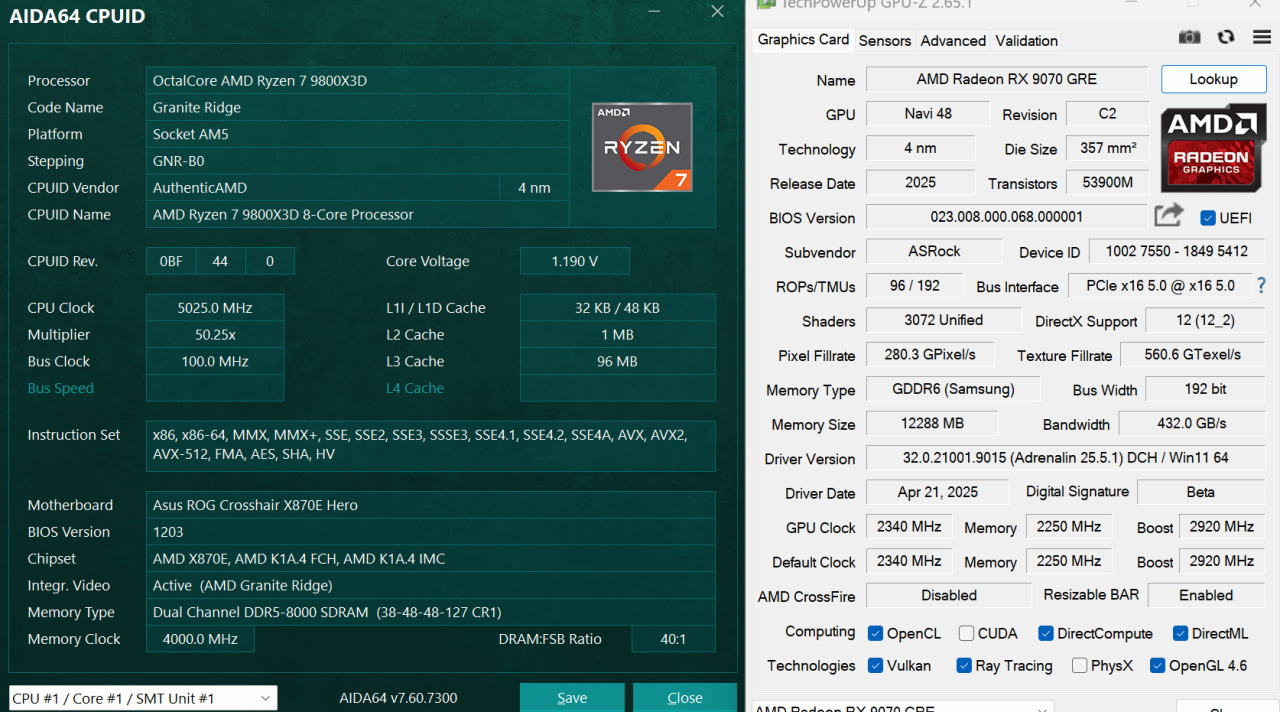
Task: Click the AIDA64 BIOS Version 1203 value
Action: (430, 532)
